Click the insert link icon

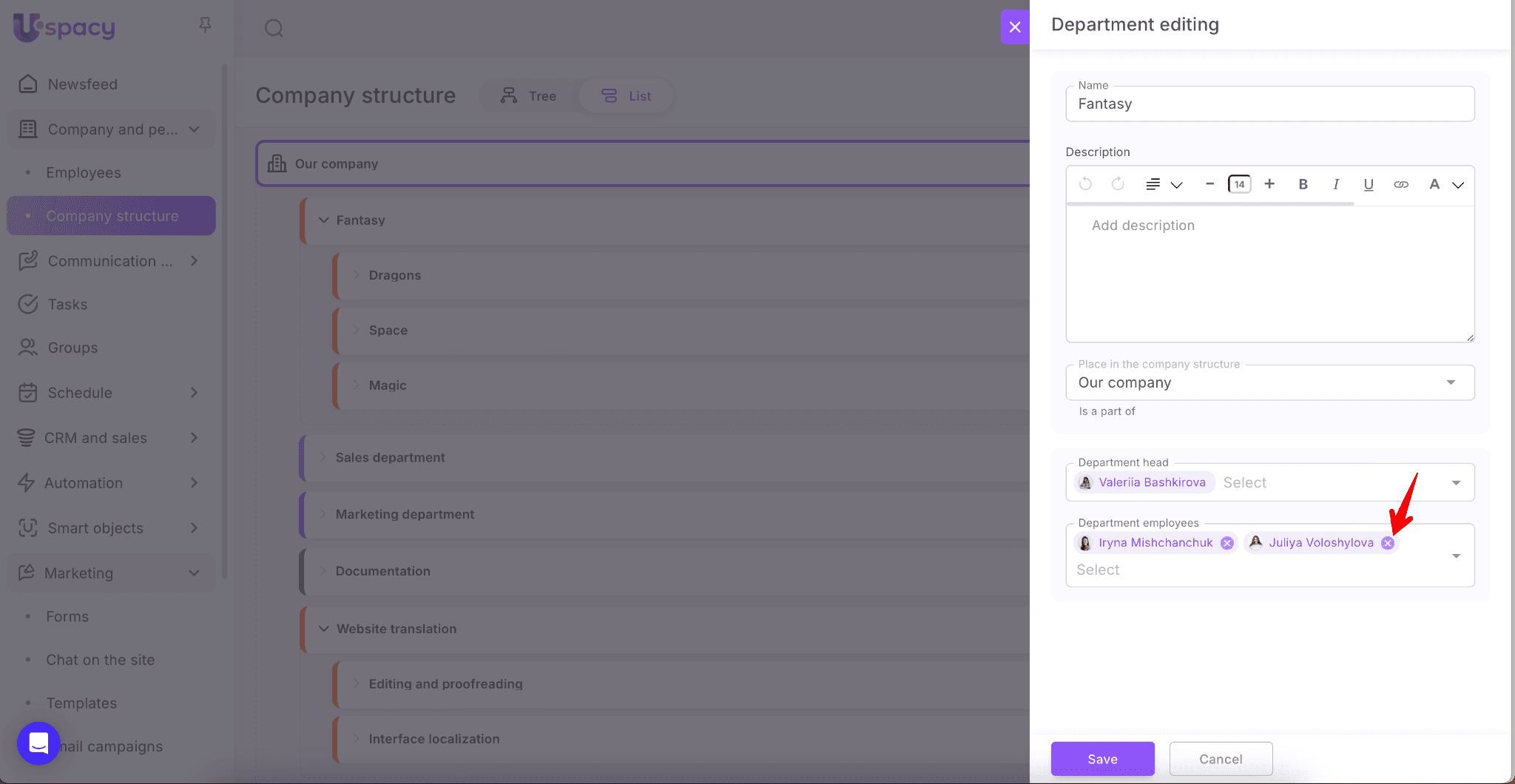coord(1401,184)
